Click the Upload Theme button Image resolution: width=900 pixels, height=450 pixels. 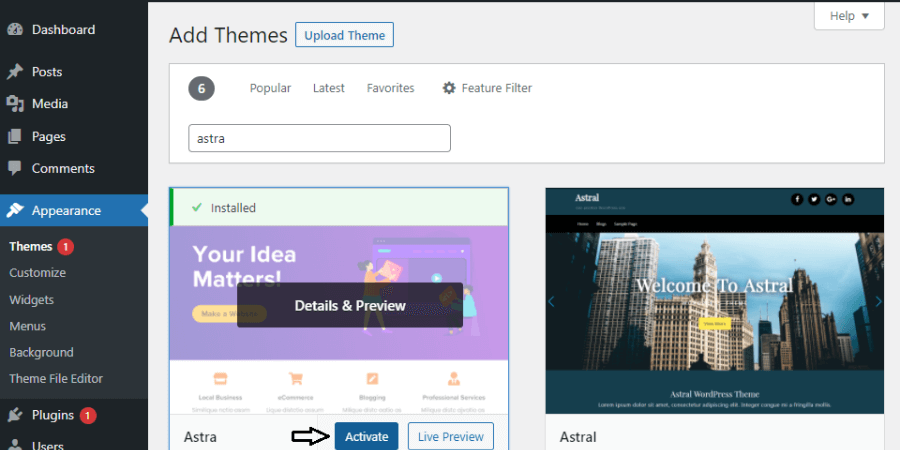point(344,35)
